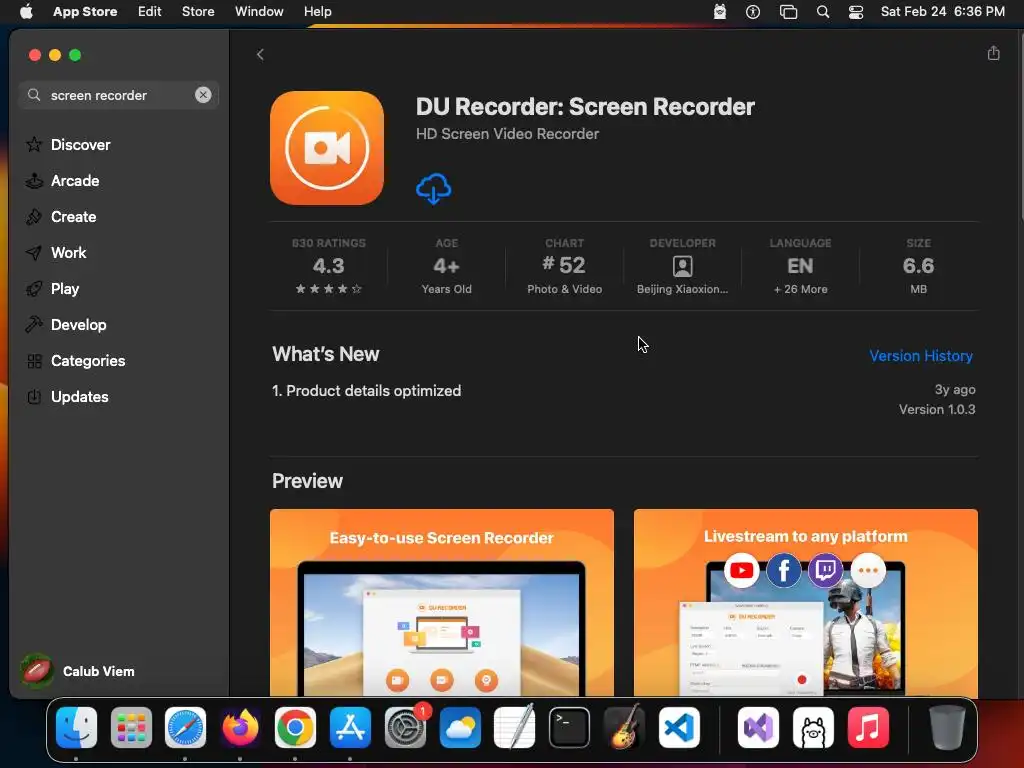Open Launchpad from the Dock

[131, 727]
